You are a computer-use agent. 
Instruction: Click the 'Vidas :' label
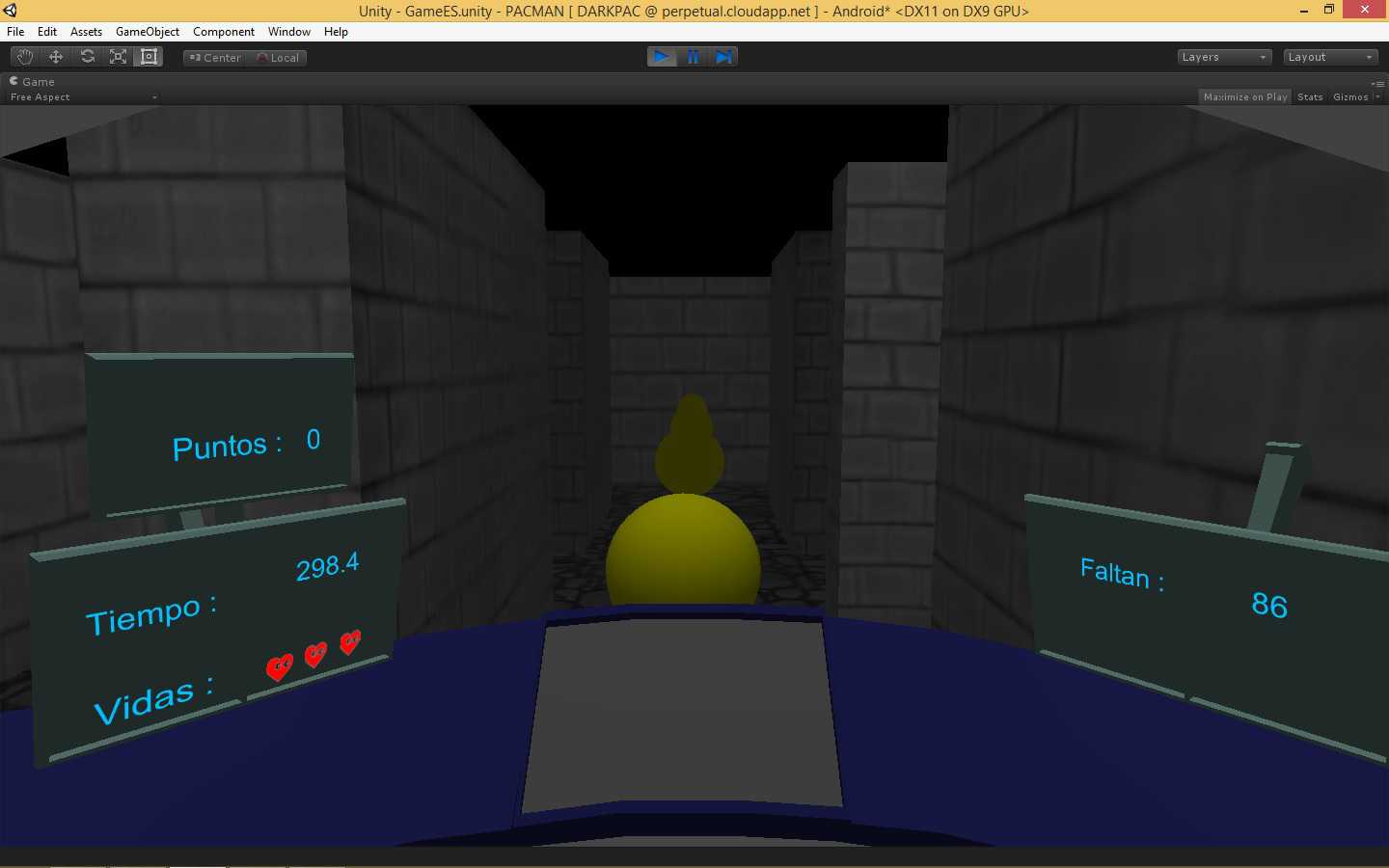point(153,701)
